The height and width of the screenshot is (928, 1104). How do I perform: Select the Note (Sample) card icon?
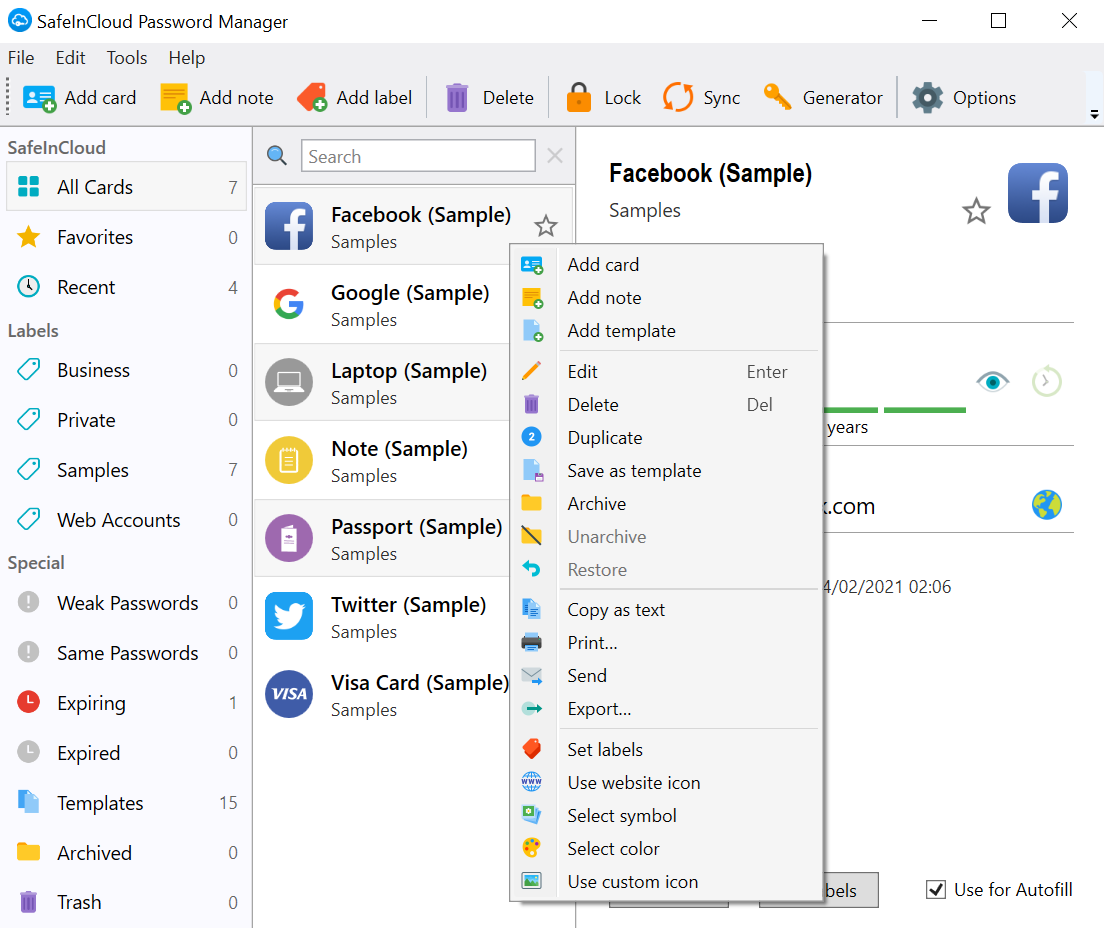(x=289, y=460)
